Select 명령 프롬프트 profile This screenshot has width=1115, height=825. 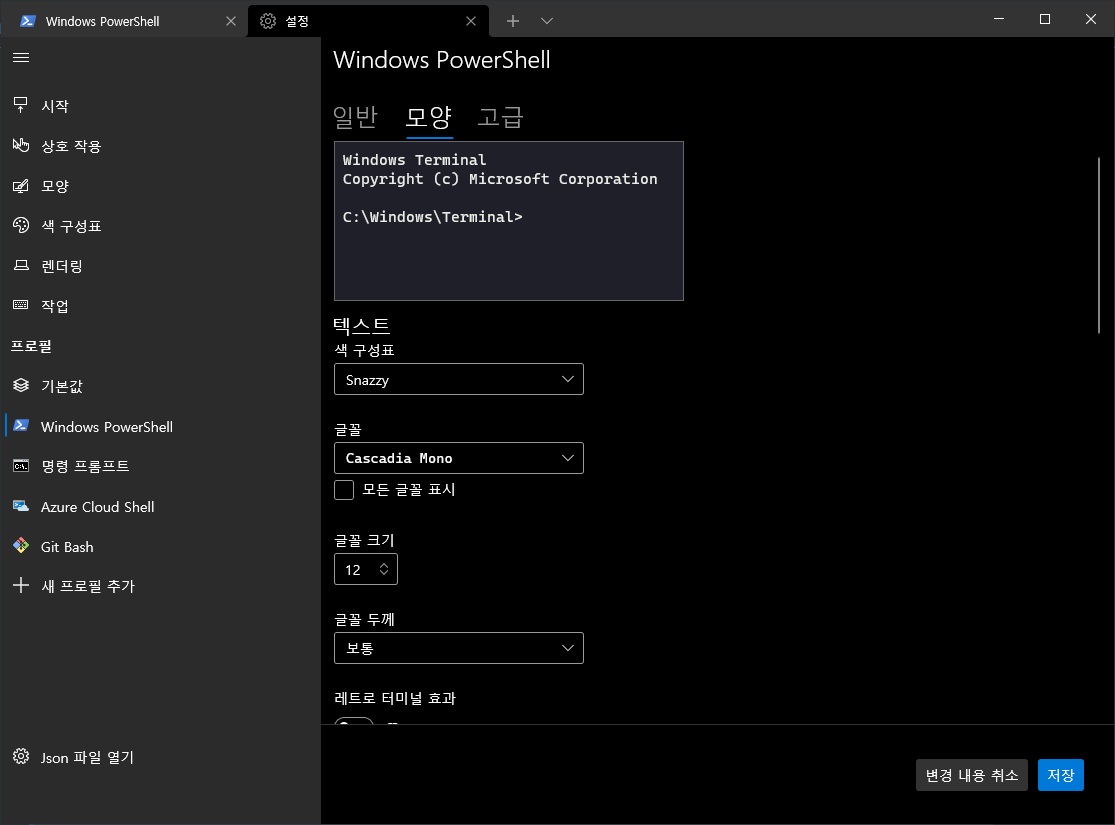tap(160, 466)
